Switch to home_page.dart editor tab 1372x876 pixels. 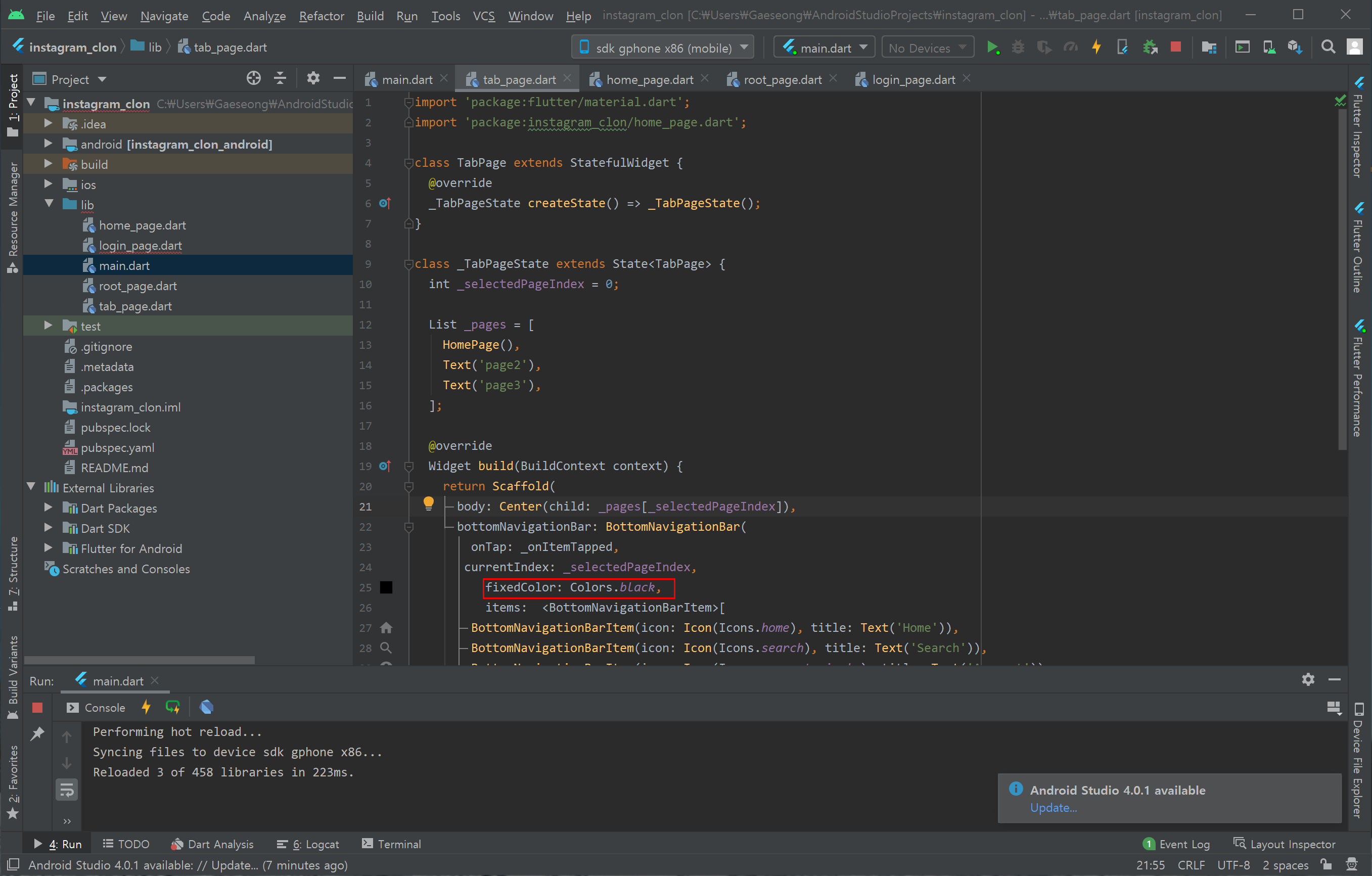tap(649, 79)
